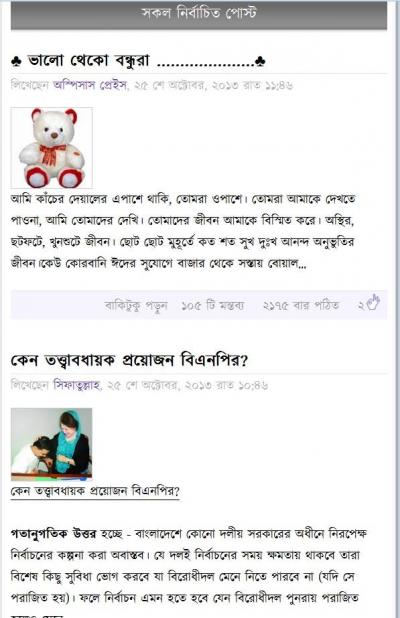The image size is (400, 618).
Task: Click the date ২৫ শে অক্টোবর রাত ১১:৪৬
Action: (x=213, y=85)
